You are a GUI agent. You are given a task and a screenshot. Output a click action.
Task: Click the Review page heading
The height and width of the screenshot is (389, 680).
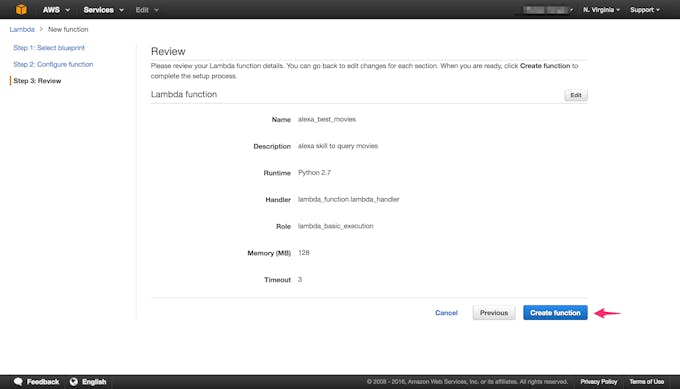pyautogui.click(x=168, y=51)
